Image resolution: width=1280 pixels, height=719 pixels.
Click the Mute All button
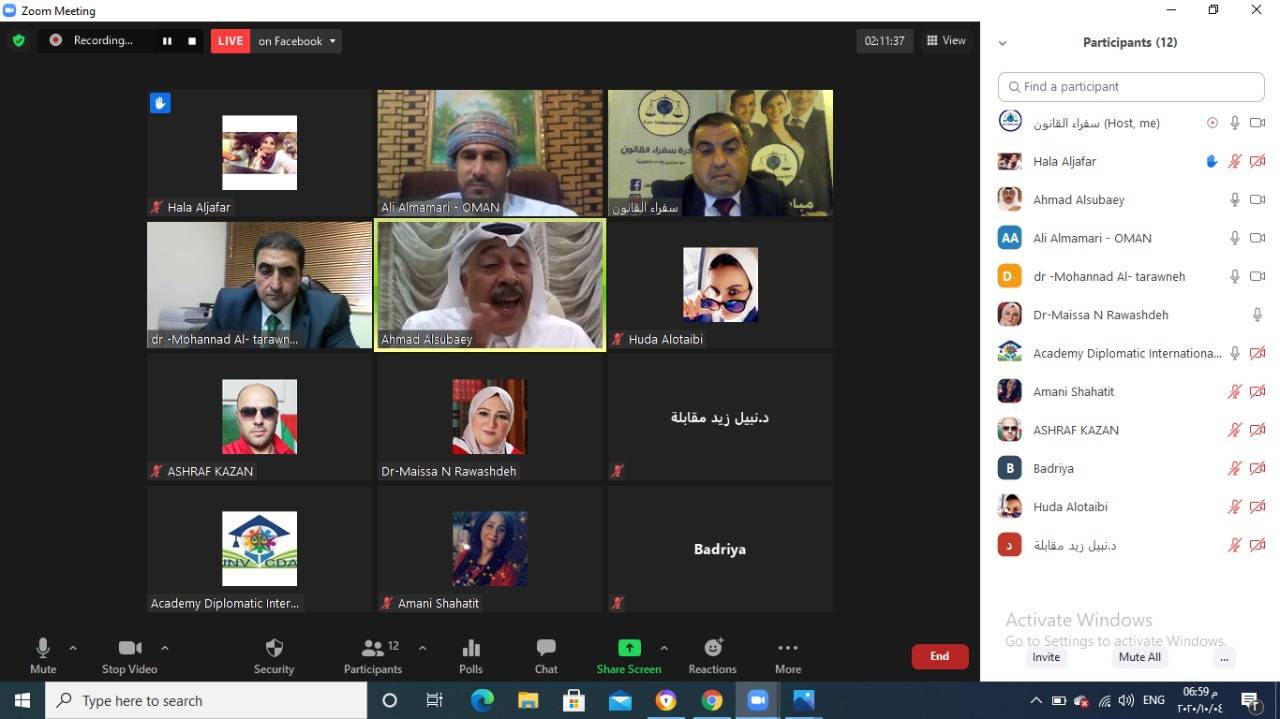pos(1139,657)
